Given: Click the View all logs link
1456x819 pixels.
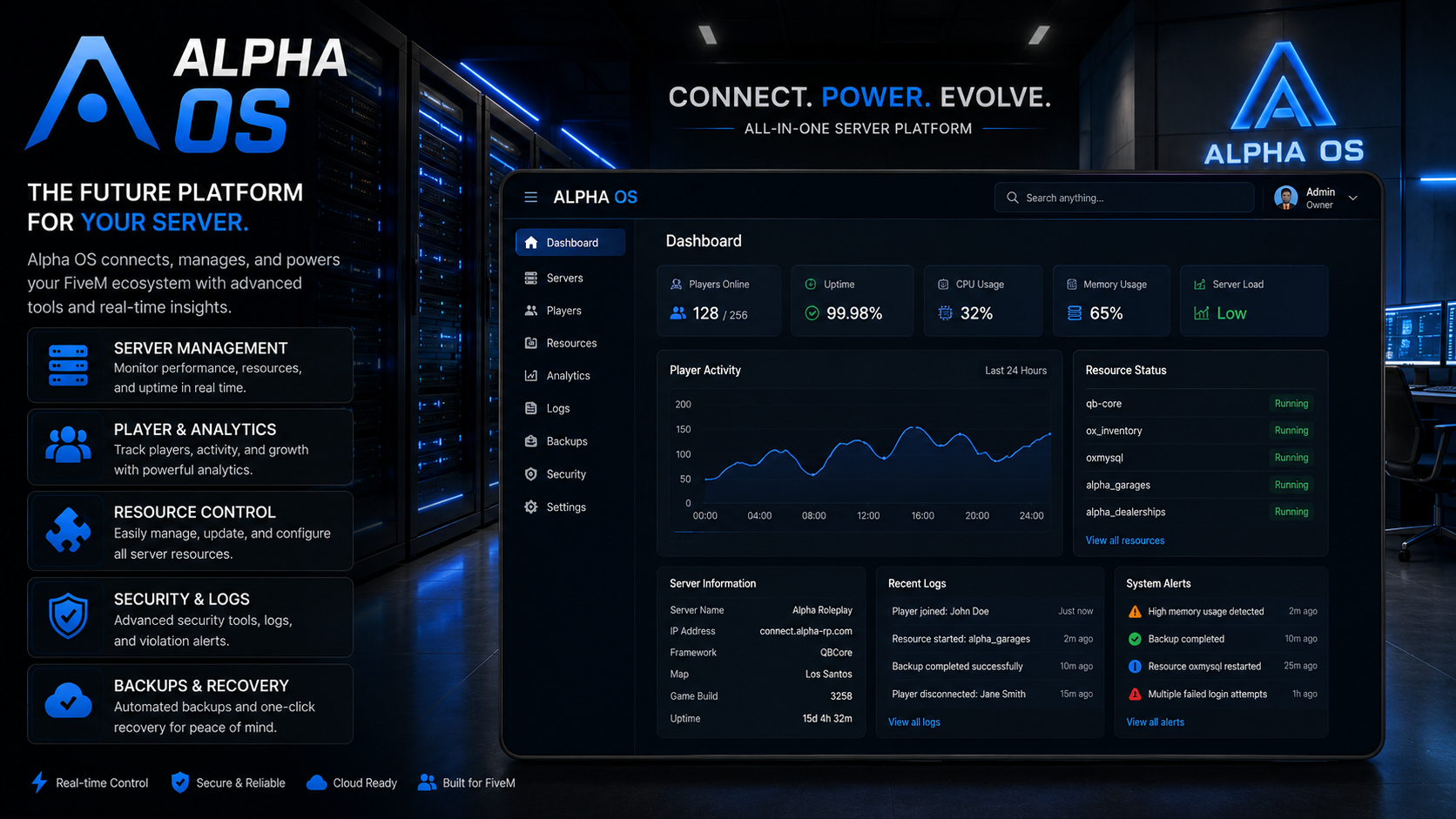Looking at the screenshot, I should point(913,722).
